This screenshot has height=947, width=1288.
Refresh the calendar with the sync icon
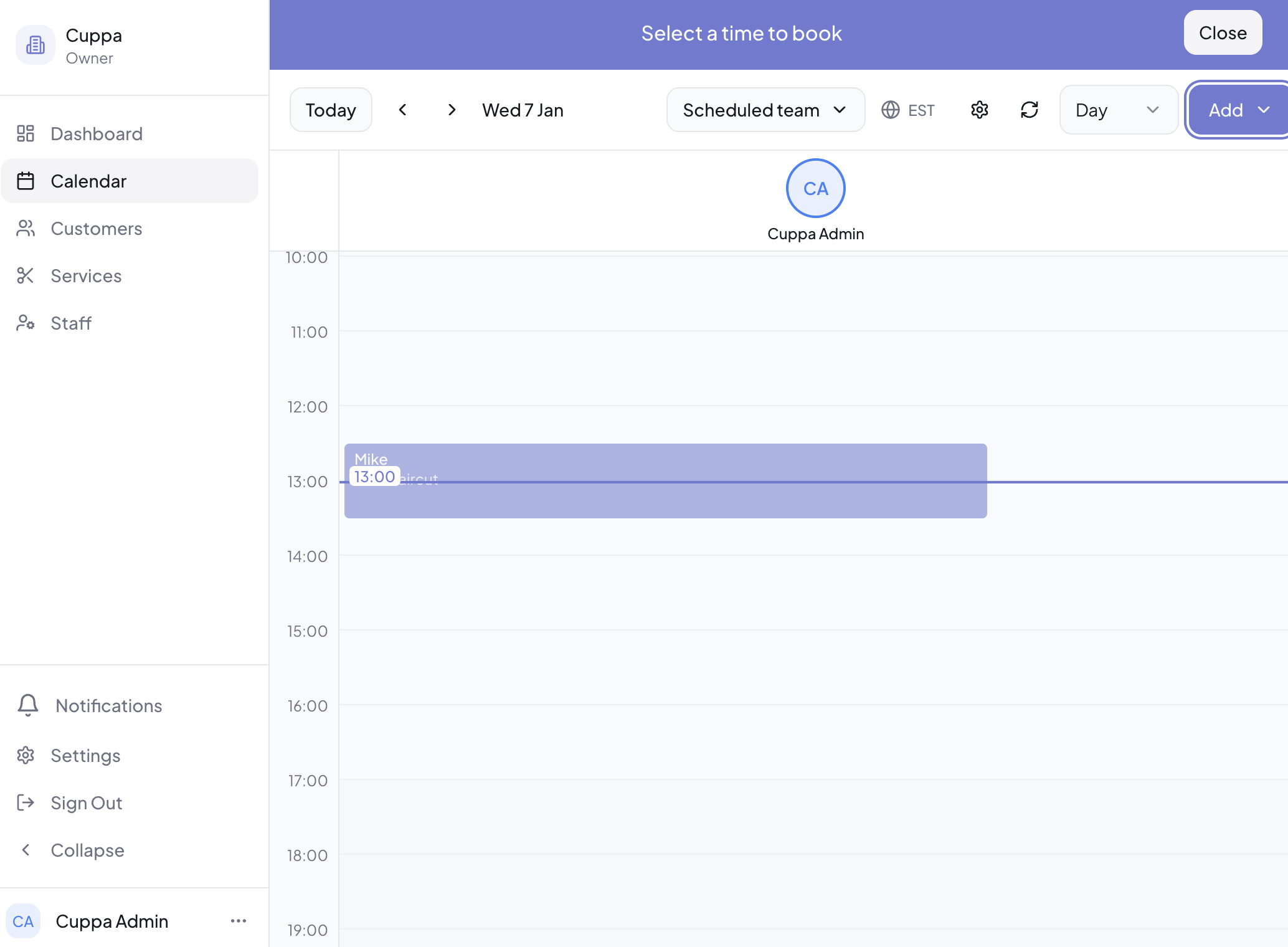point(1029,110)
